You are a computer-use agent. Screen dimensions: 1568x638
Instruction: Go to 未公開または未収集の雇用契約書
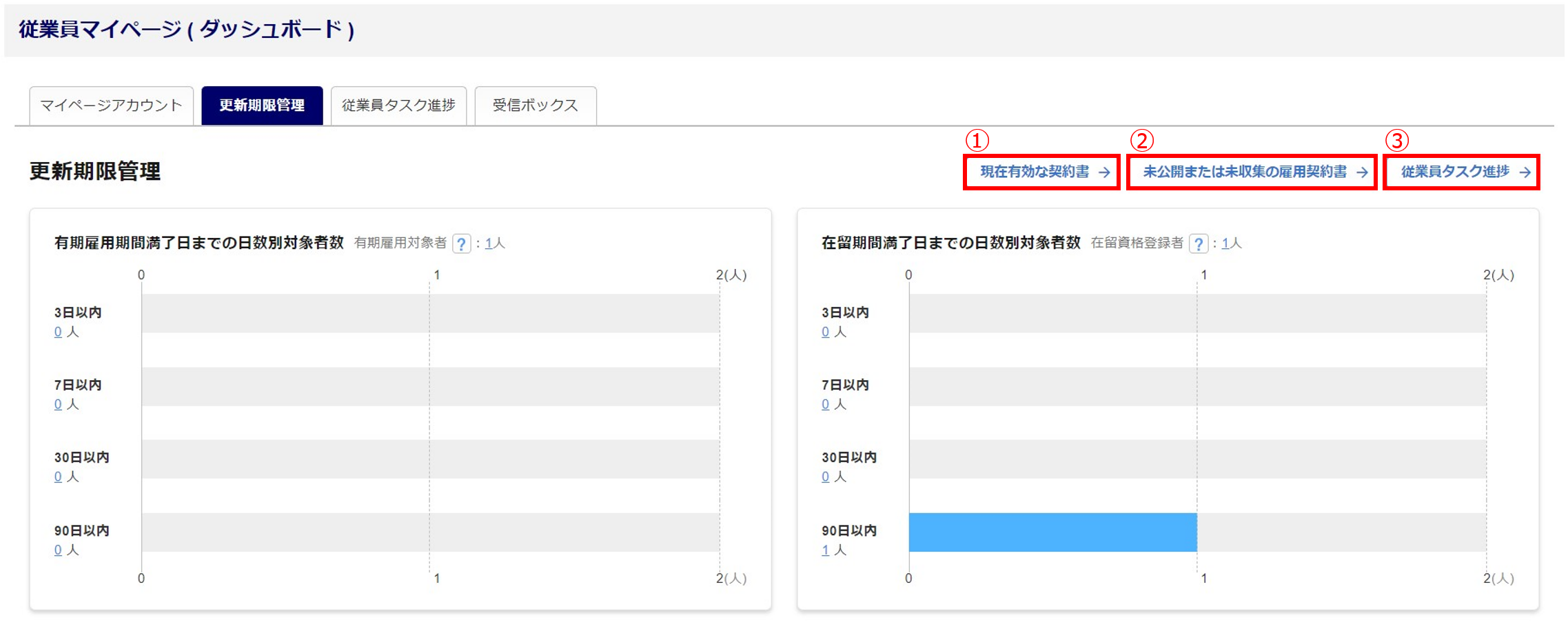pos(1252,172)
